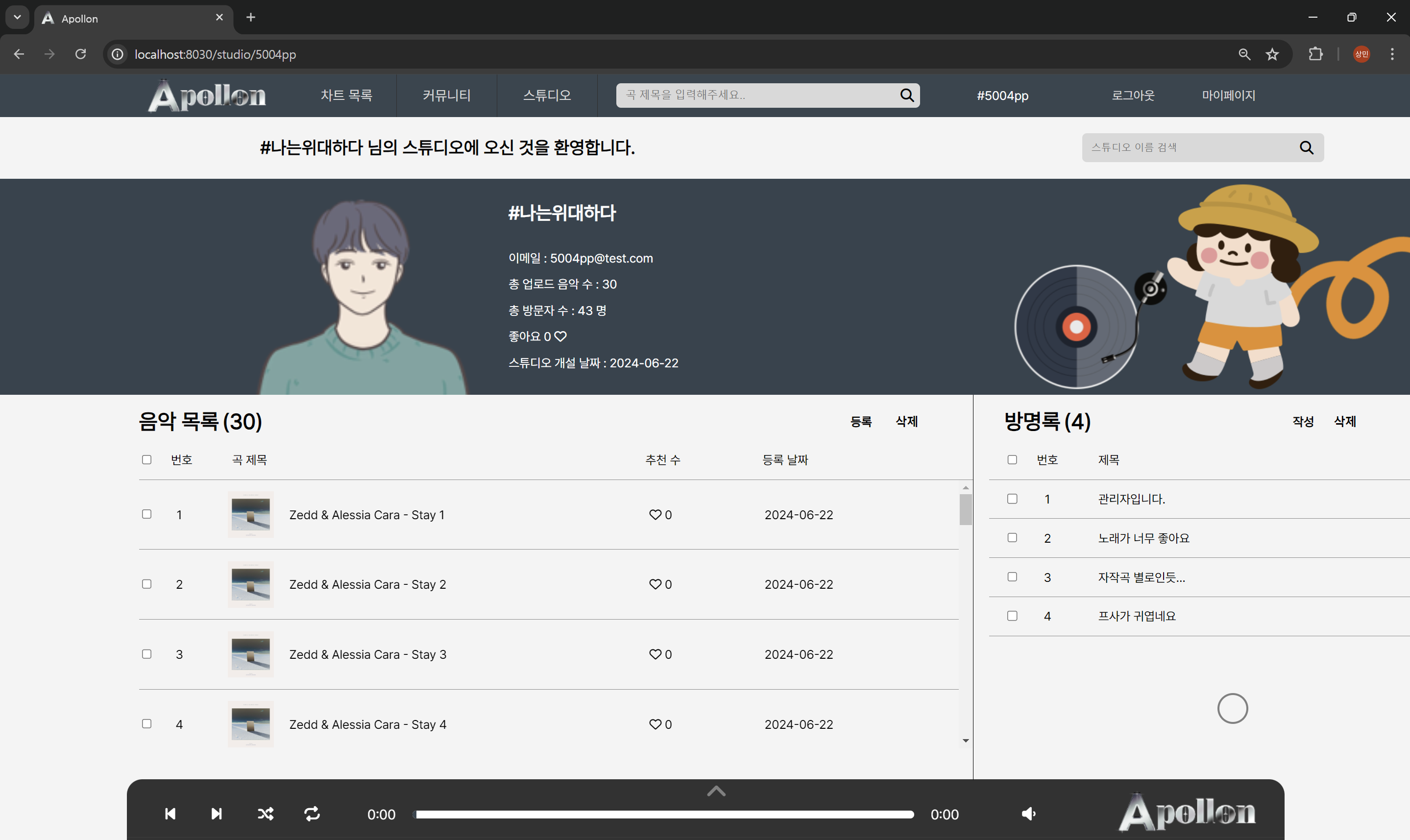Skip to previous track in player
The width and height of the screenshot is (1410, 840).
click(170, 814)
